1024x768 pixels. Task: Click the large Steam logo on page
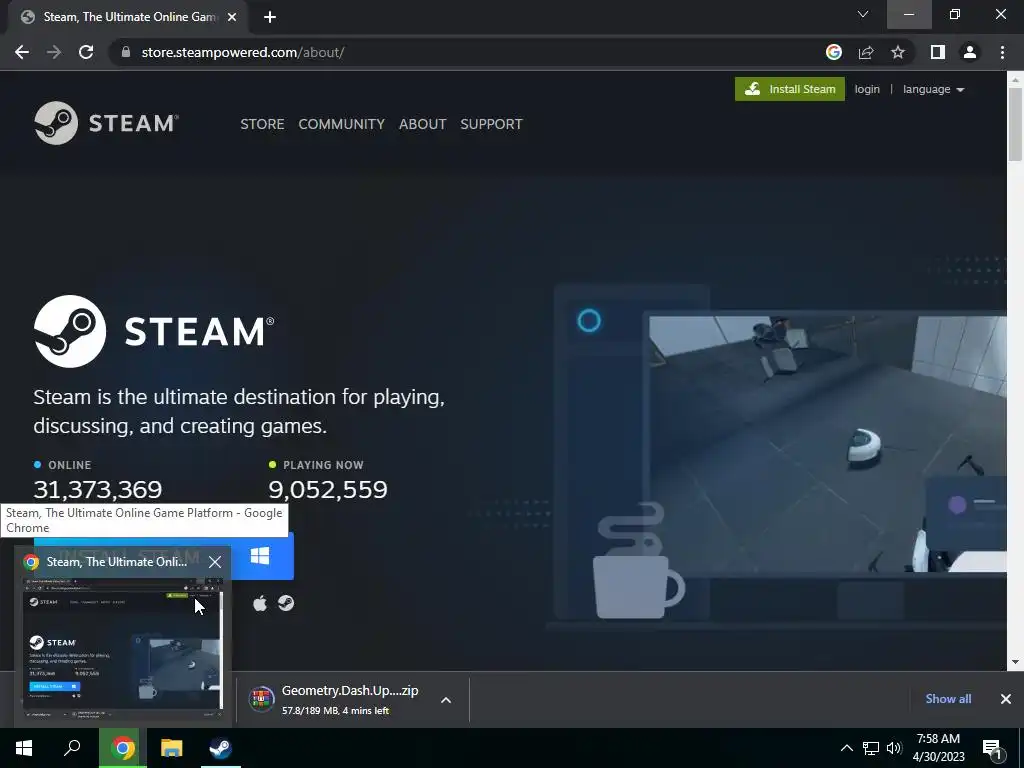coord(154,331)
